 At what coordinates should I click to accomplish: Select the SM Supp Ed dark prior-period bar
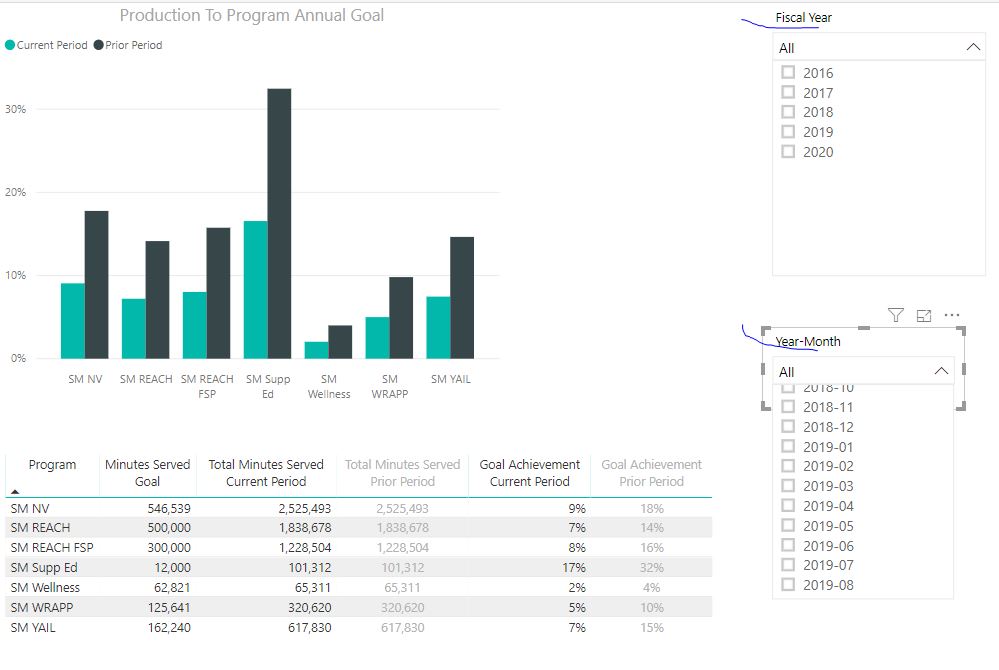279,224
